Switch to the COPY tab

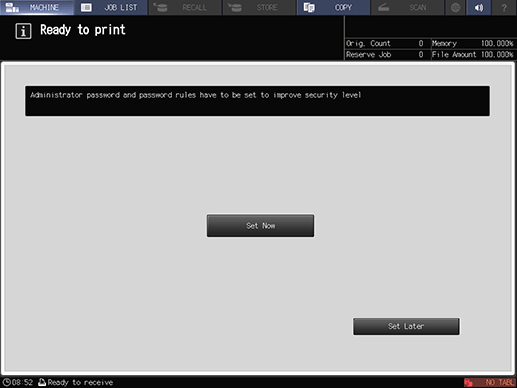(333, 7)
